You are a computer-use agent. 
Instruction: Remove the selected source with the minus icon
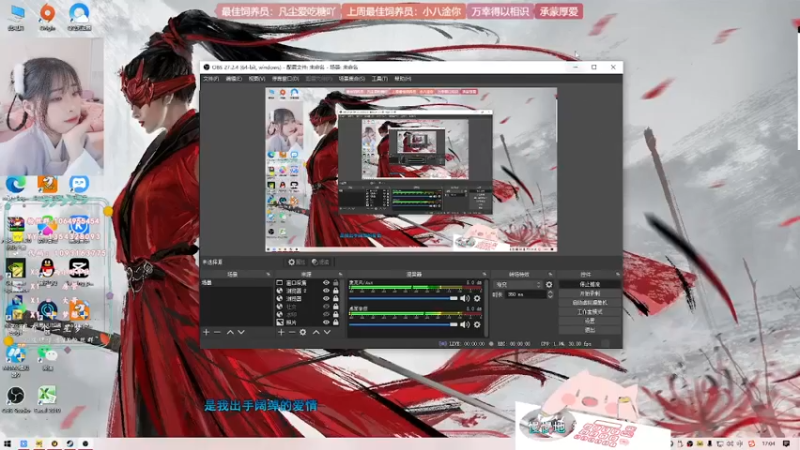pos(292,332)
